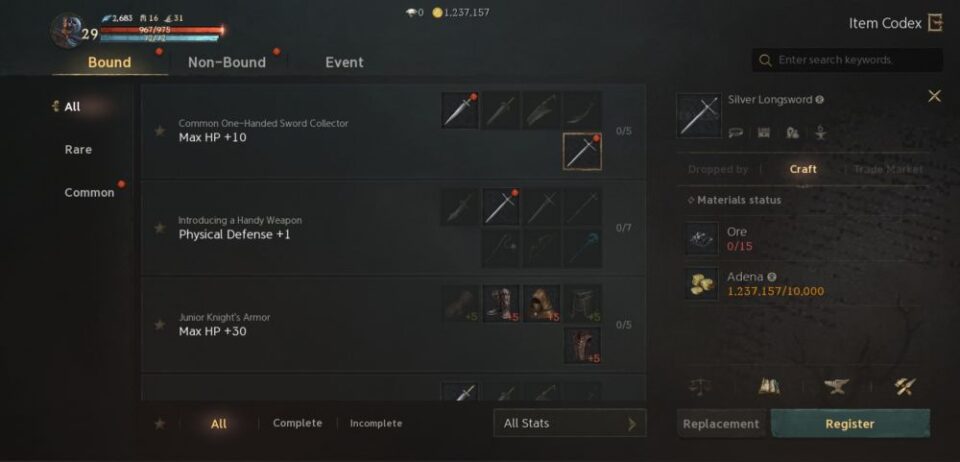Click the Register button
Image resolution: width=960 pixels, height=462 pixels.
pos(850,423)
